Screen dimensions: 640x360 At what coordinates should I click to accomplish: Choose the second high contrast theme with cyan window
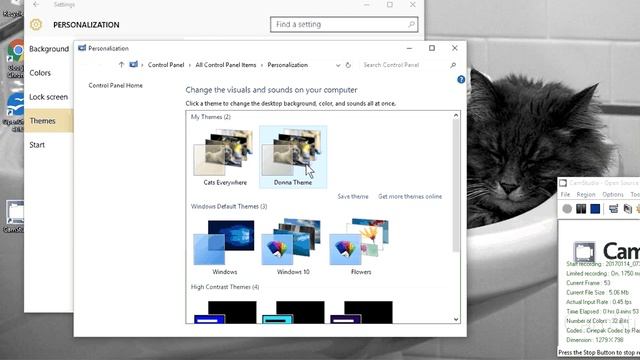[x=293, y=312]
